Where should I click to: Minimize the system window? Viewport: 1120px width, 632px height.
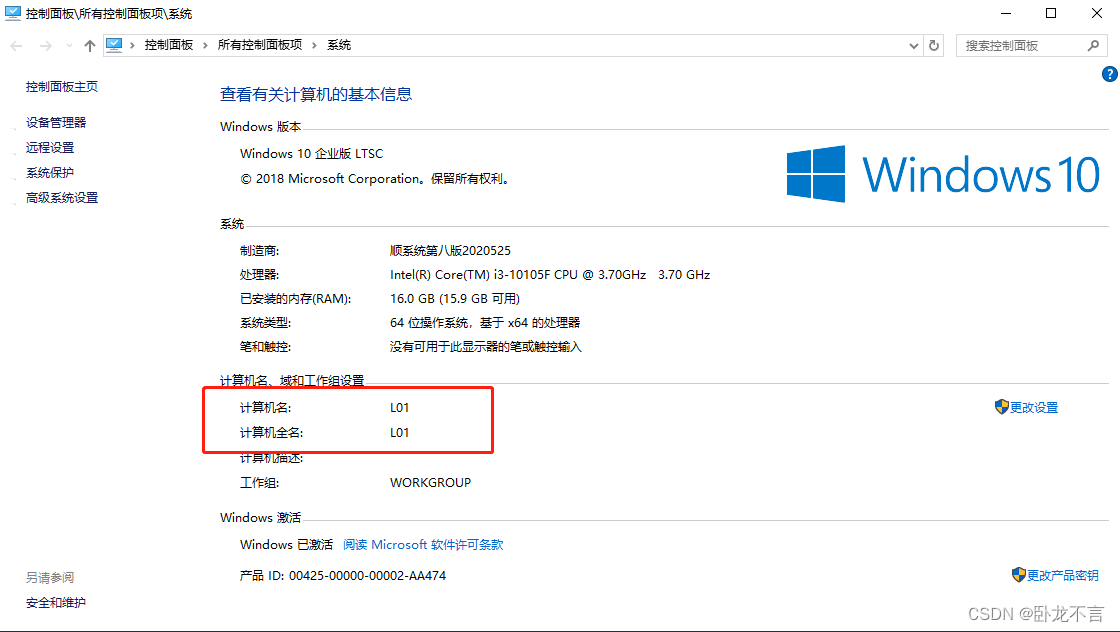pyautogui.click(x=1006, y=13)
